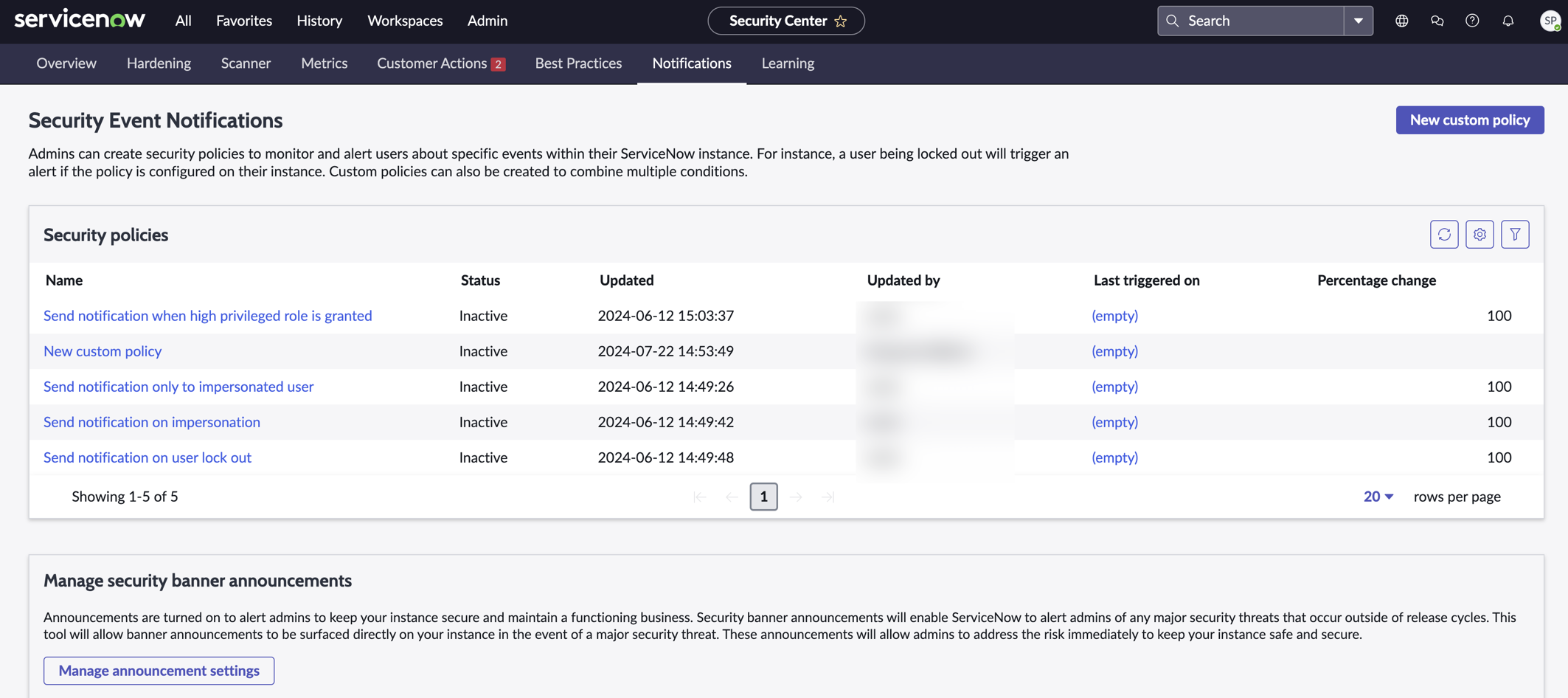This screenshot has width=1568, height=698.
Task: Open the SP user avatar menu
Action: pos(1550,21)
